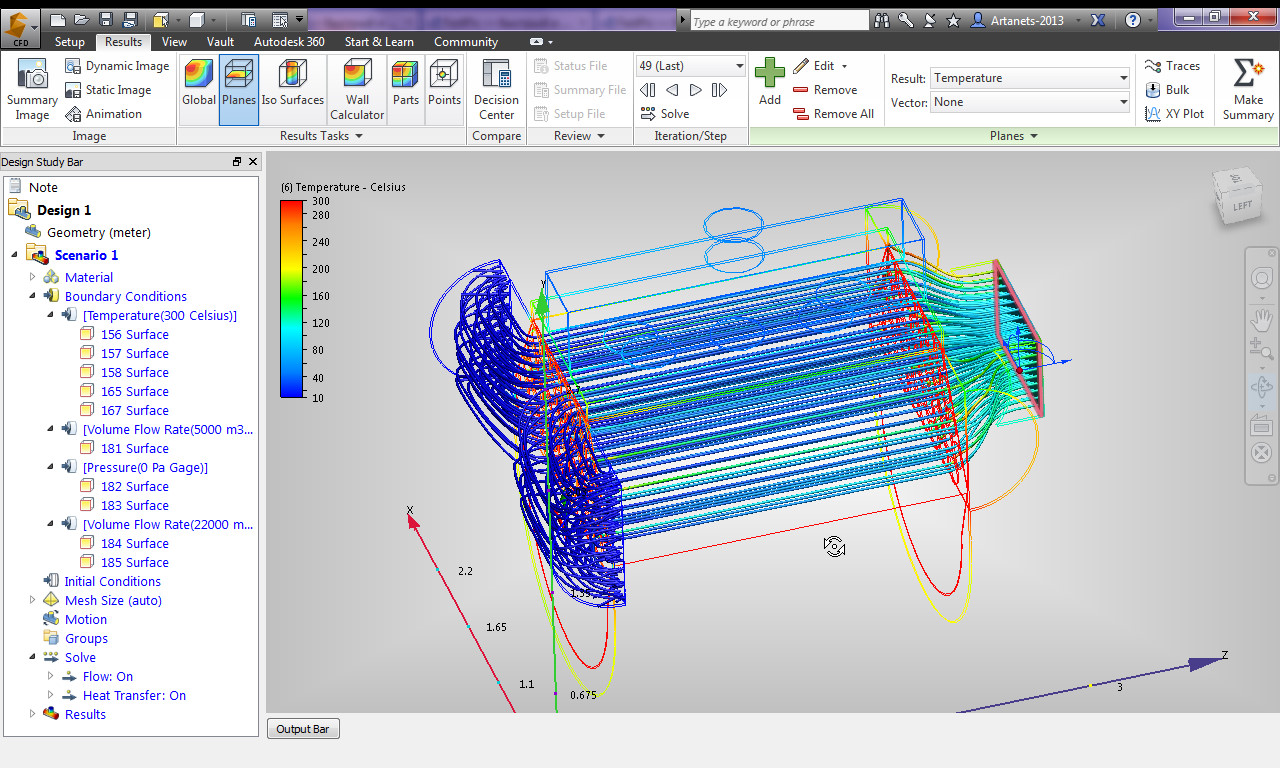Click Static Image
Viewport: 1280px width, 768px height.
[x=108, y=90]
